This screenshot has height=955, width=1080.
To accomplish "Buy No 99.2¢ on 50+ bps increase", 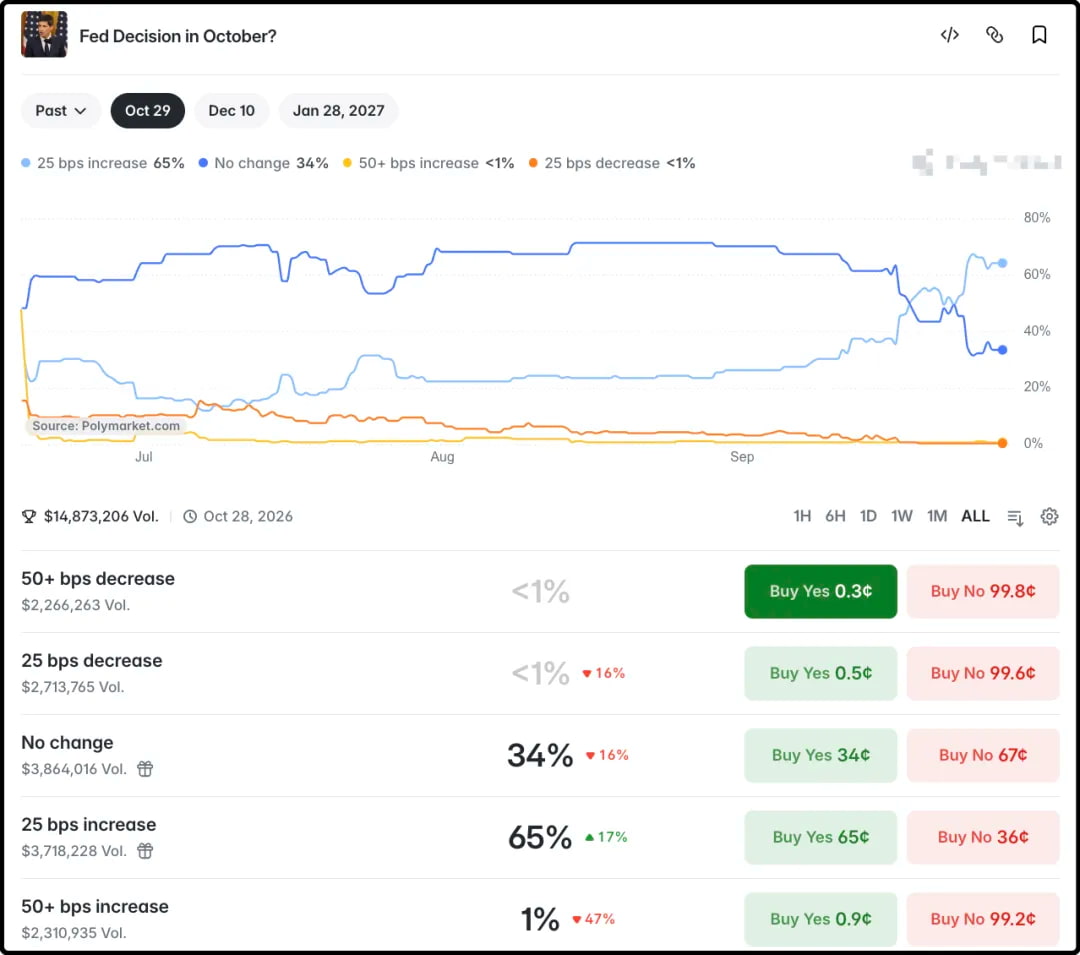I will point(983,919).
